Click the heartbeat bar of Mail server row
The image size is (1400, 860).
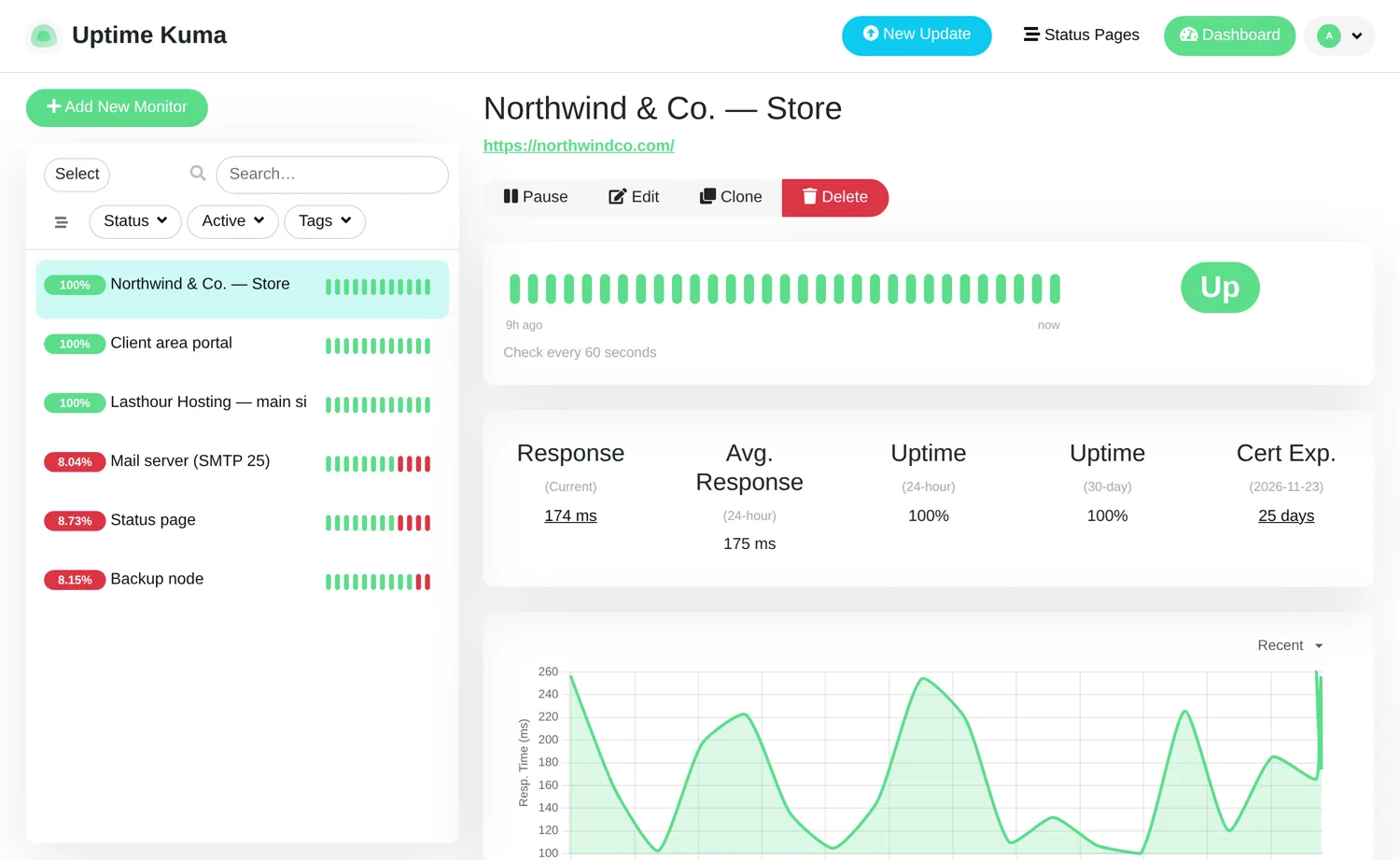378,464
